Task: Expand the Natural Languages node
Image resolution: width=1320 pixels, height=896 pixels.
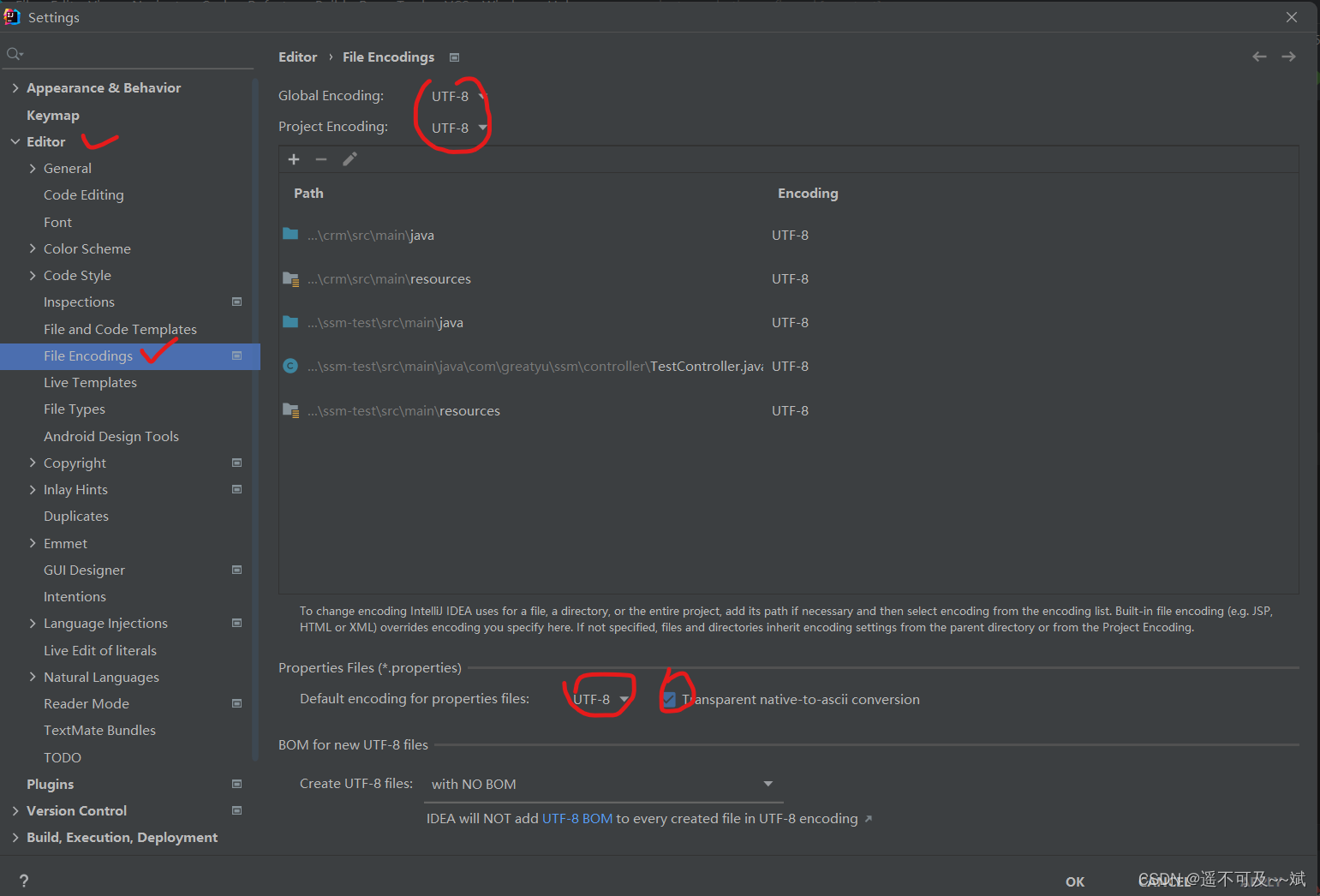Action: [x=33, y=677]
